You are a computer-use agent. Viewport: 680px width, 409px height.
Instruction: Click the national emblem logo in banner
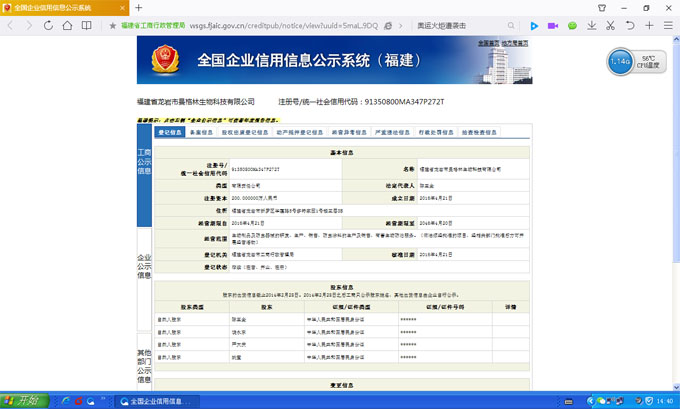(x=165, y=59)
